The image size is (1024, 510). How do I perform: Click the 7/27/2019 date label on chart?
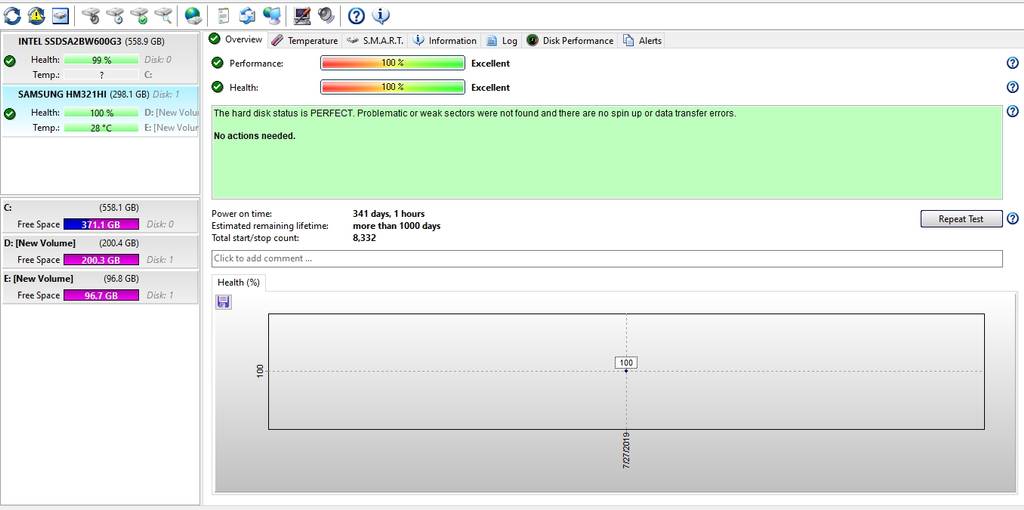pos(626,451)
